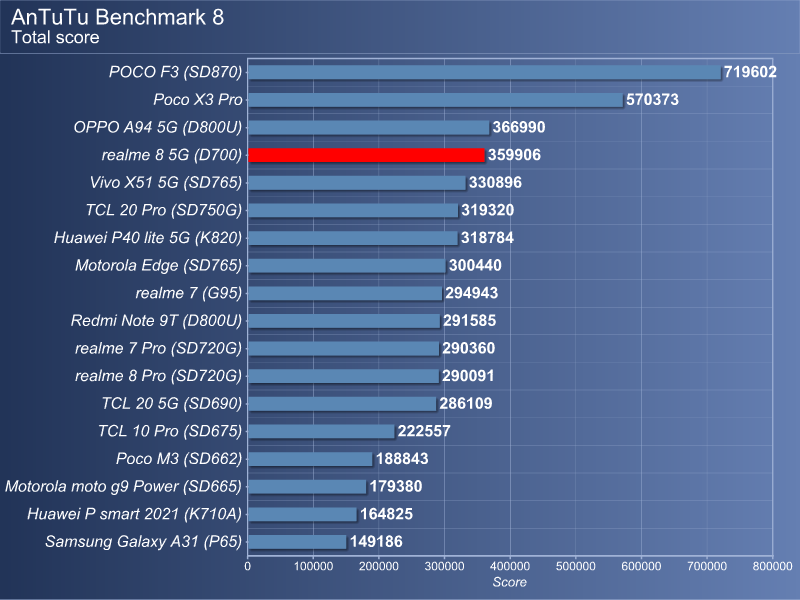The height and width of the screenshot is (600, 800).
Task: Click the score value 164825
Action: (x=386, y=514)
